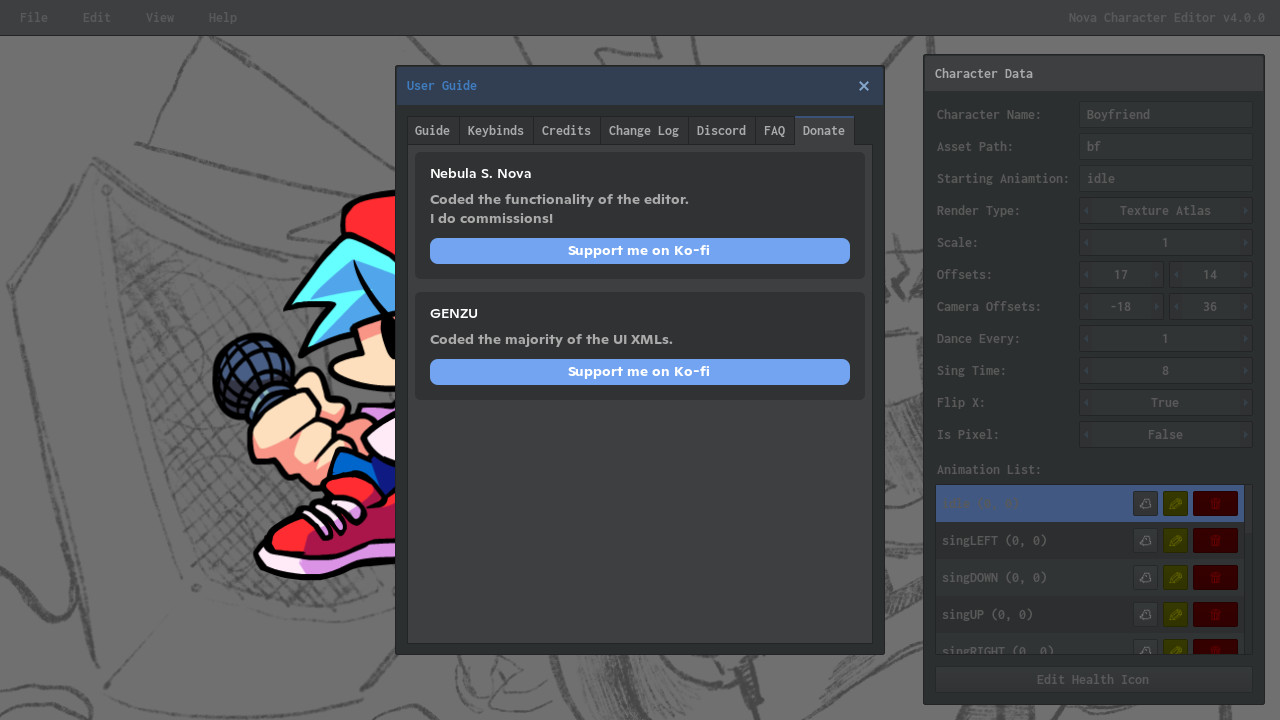Click the Edit Health Icon button
The width and height of the screenshot is (1280, 720).
pos(1094,680)
